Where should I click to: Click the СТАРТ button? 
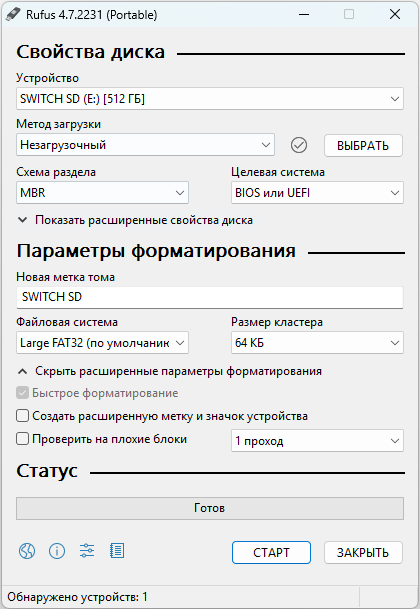click(271, 552)
